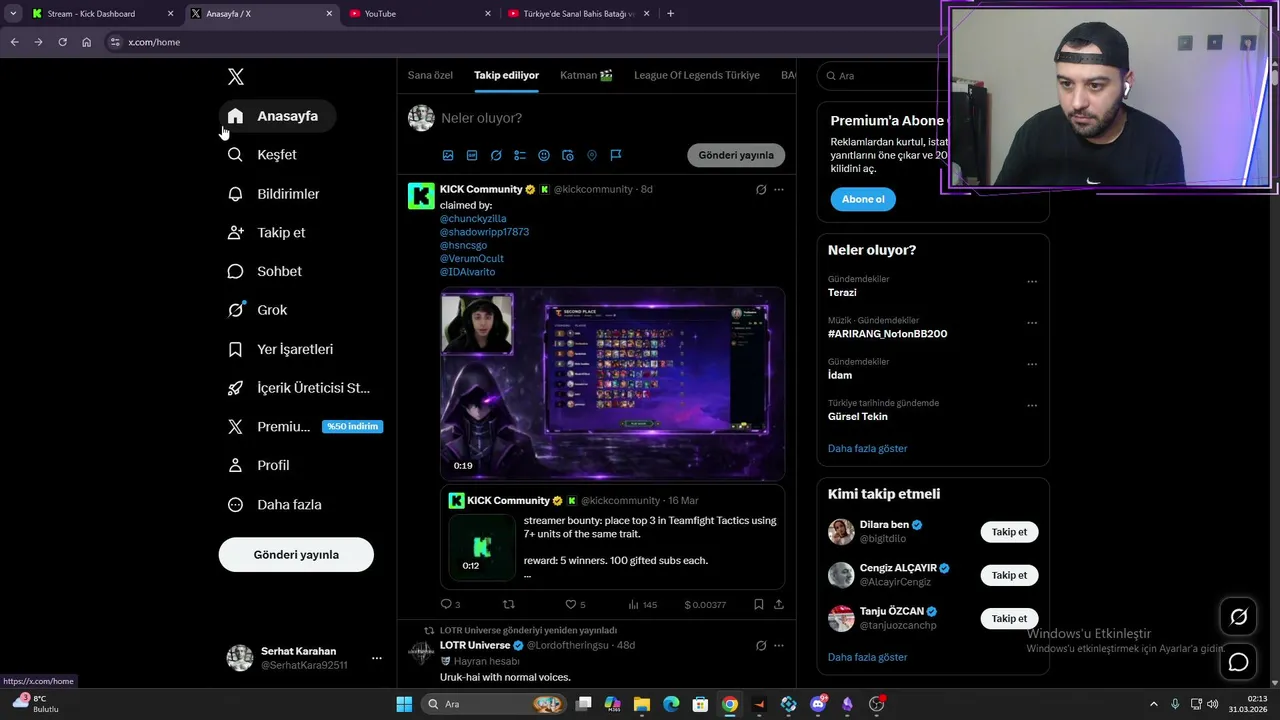1280x720 pixels.
Task: Click the %50 indirim Premium badge
Action: 353,427
